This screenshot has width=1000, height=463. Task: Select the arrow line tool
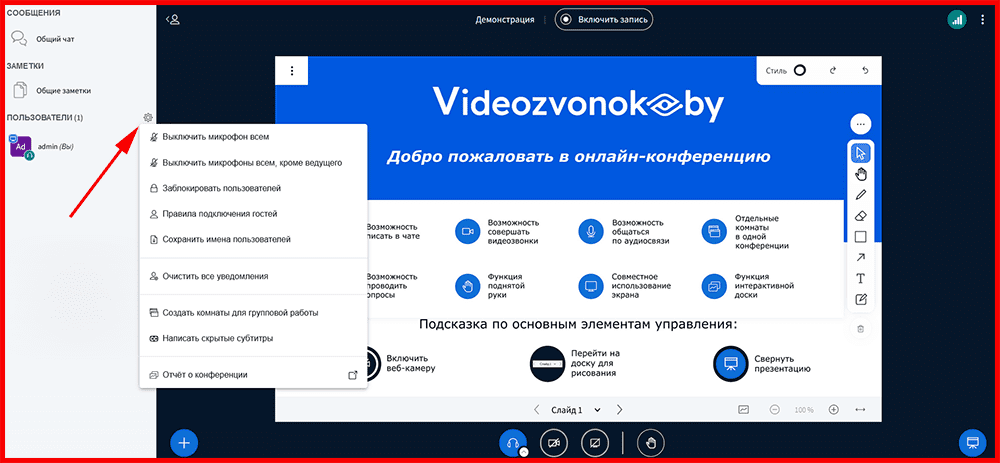[860, 258]
